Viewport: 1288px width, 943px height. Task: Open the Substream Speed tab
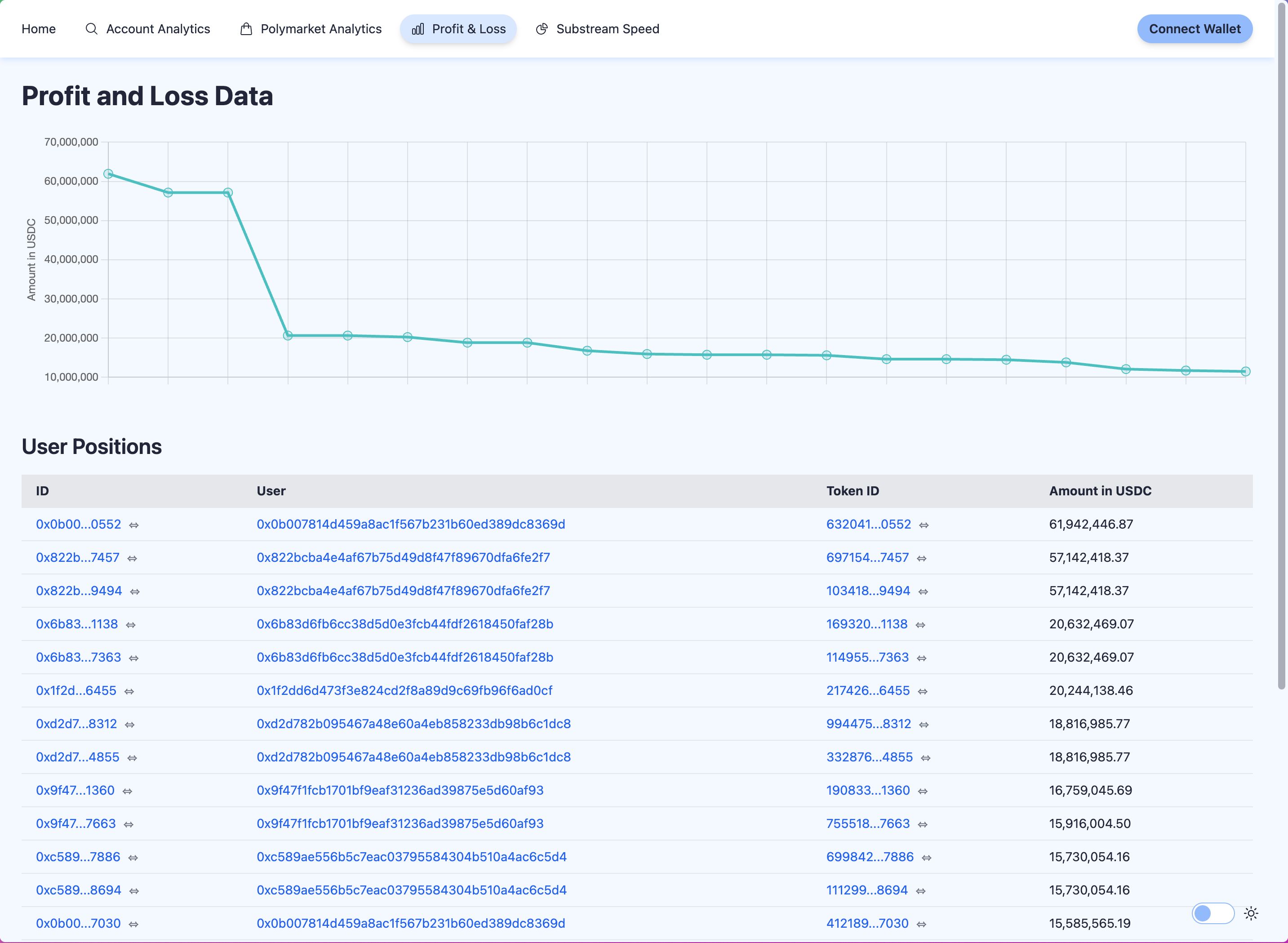(x=598, y=28)
